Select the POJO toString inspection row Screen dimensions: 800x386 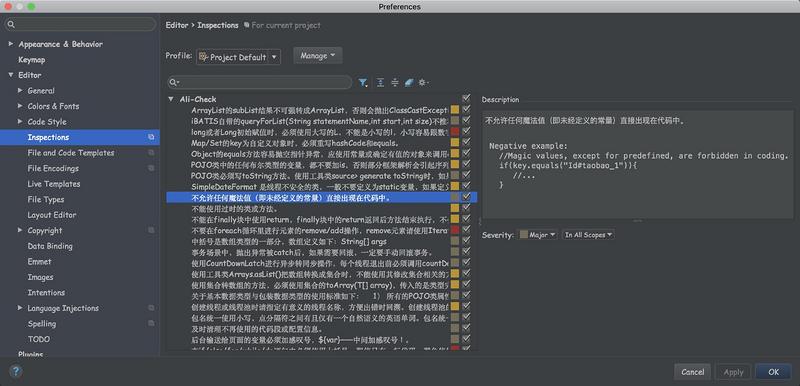pos(322,175)
